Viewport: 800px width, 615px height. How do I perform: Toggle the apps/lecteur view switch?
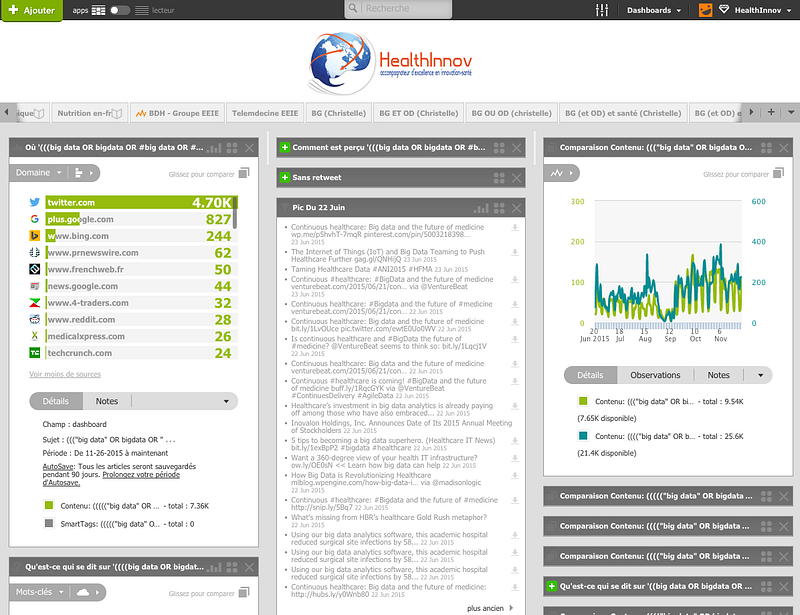pyautogui.click(x=120, y=10)
